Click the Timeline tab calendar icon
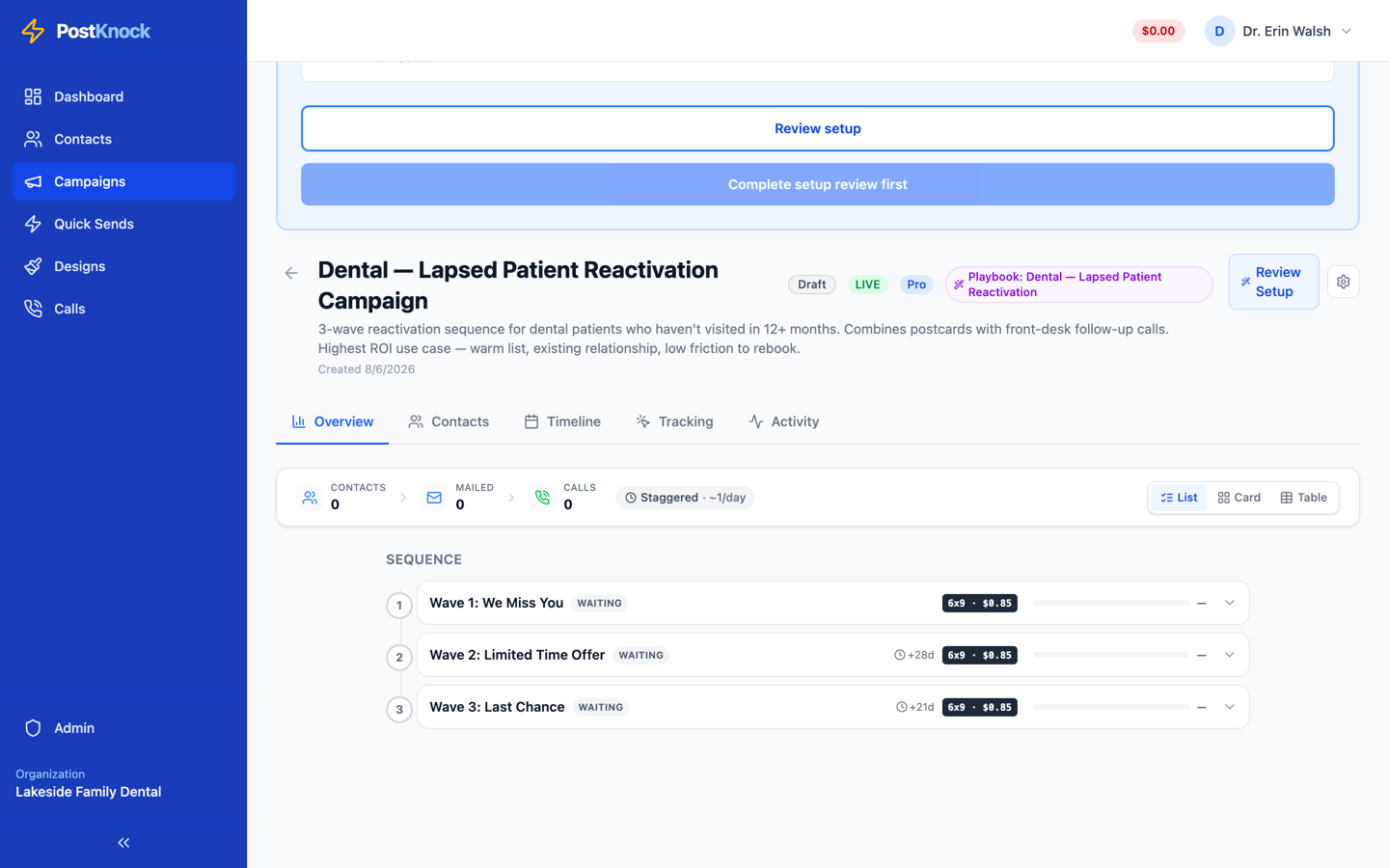This screenshot has height=868, width=1389. tap(531, 421)
